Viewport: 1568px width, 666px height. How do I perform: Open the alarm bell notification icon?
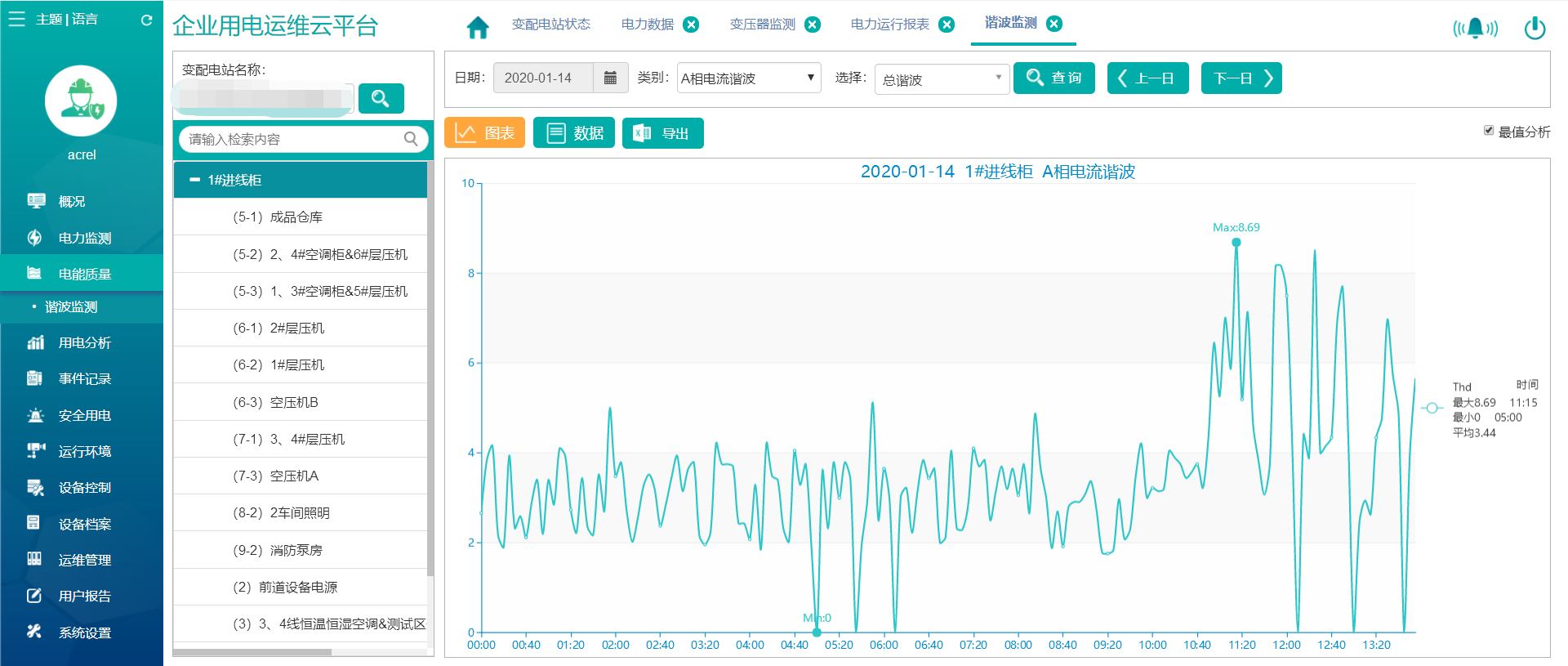[1475, 29]
